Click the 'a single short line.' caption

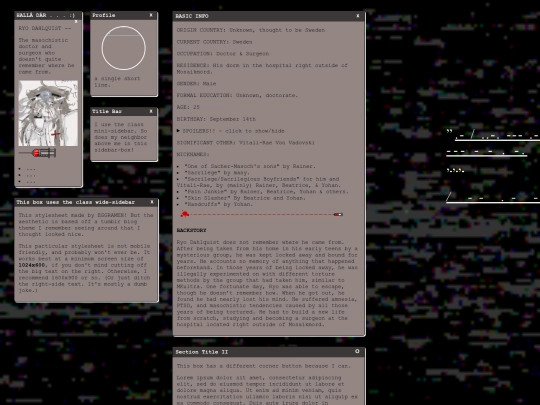pos(117,82)
